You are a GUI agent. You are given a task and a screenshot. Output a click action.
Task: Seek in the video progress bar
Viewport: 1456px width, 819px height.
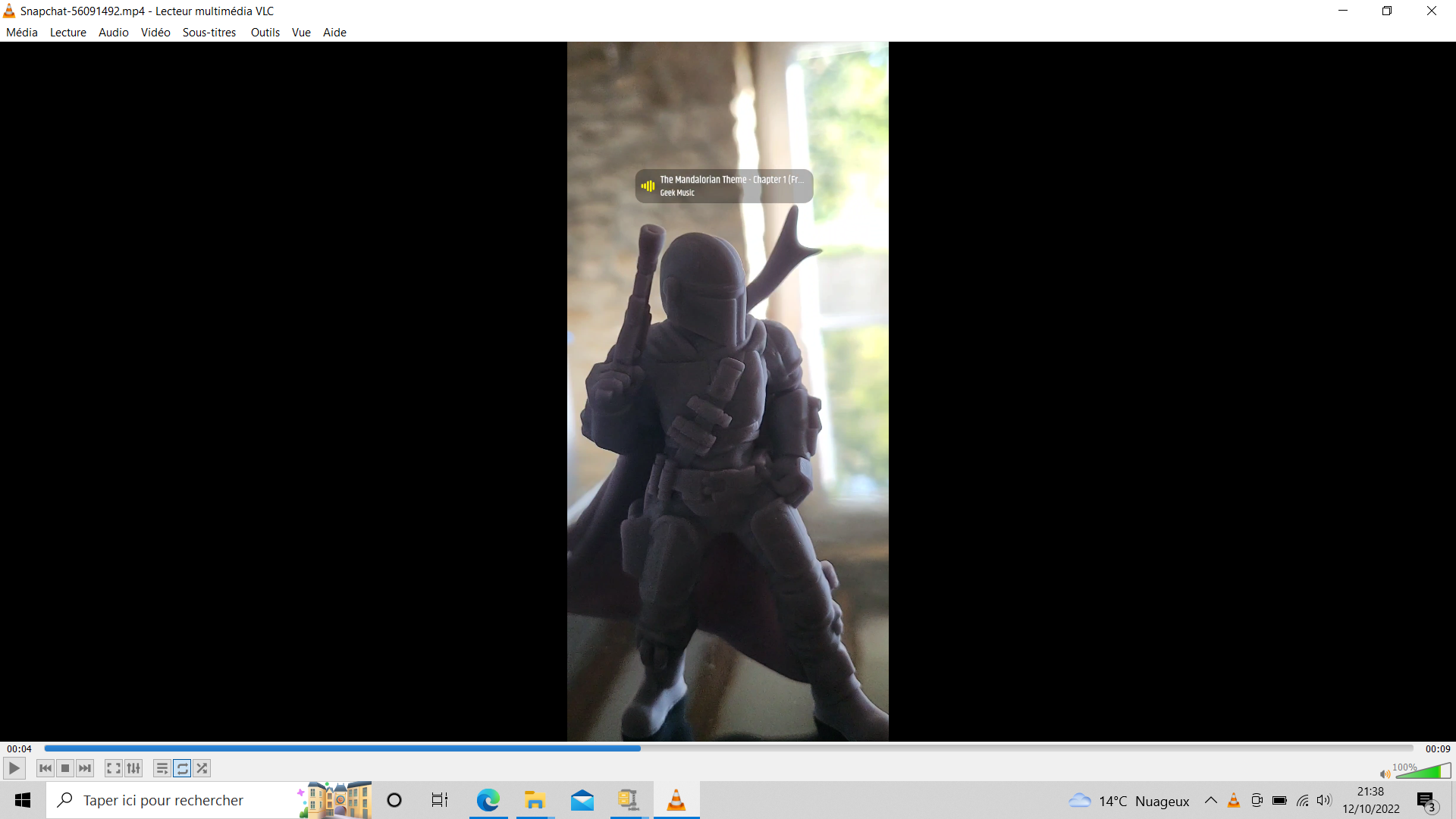click(728, 748)
